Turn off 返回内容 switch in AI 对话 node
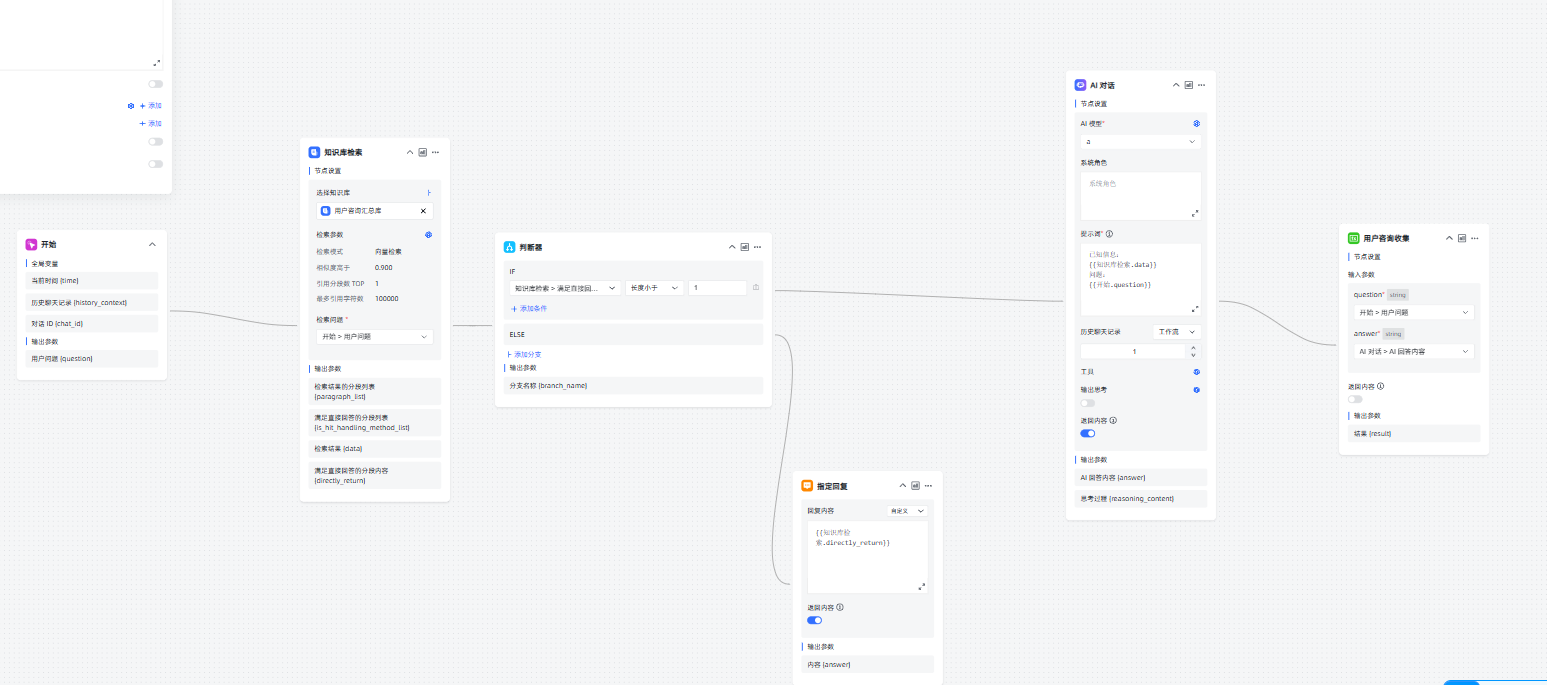The height and width of the screenshot is (685, 1547). coord(1087,434)
